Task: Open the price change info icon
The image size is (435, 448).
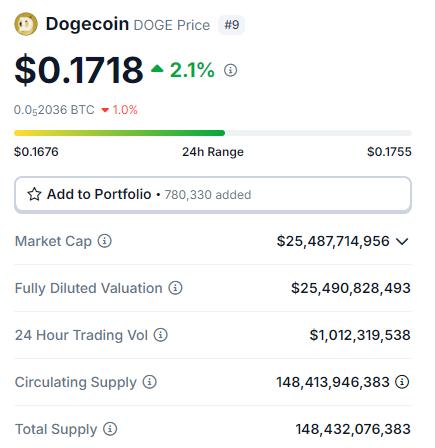Action: coord(230,70)
